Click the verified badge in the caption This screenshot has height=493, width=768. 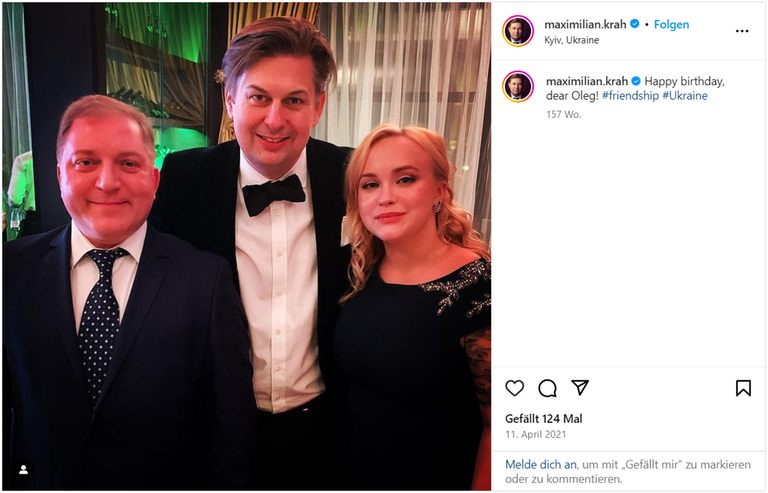coord(636,80)
